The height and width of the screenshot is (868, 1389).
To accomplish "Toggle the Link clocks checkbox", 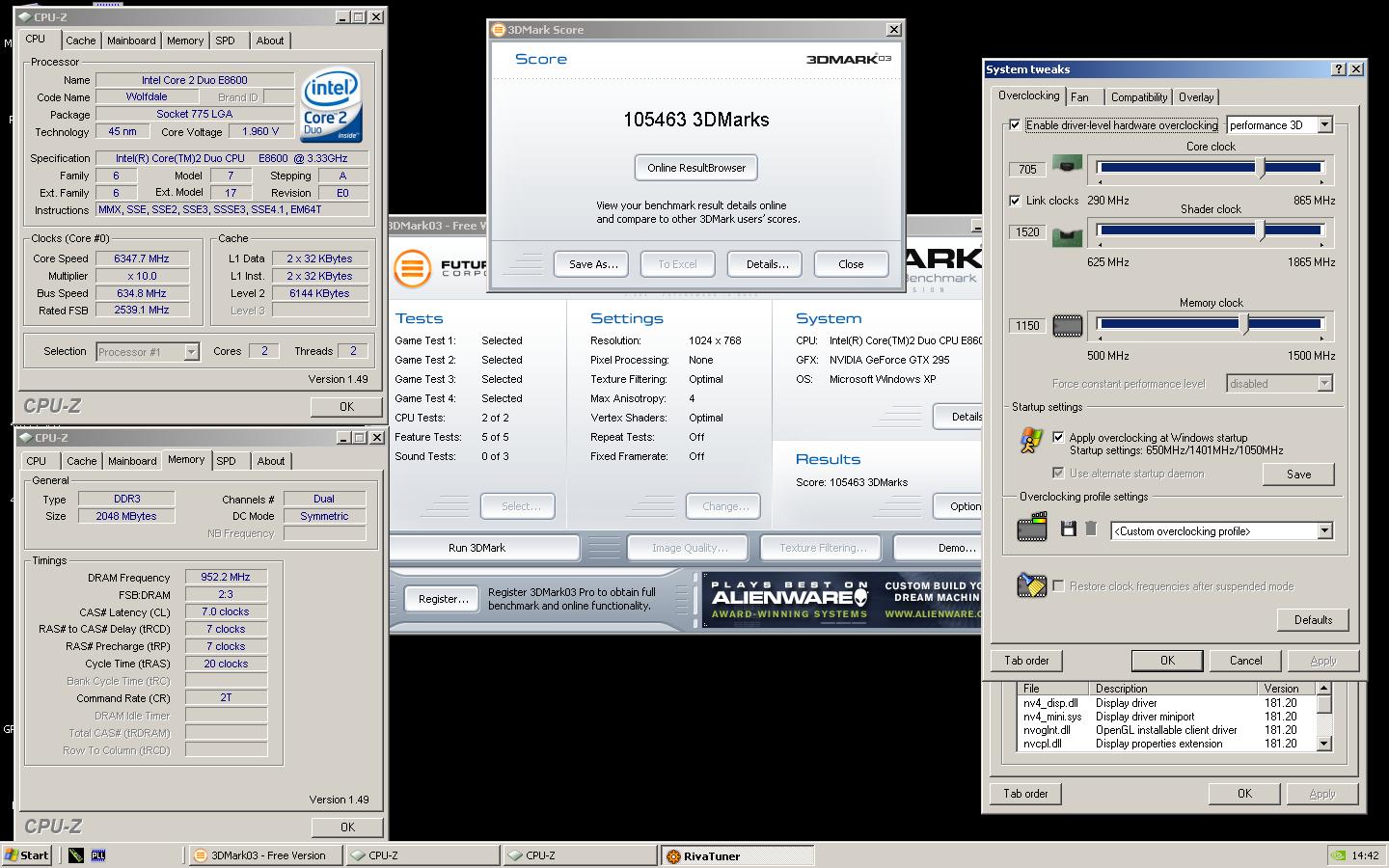I will click(x=1015, y=201).
